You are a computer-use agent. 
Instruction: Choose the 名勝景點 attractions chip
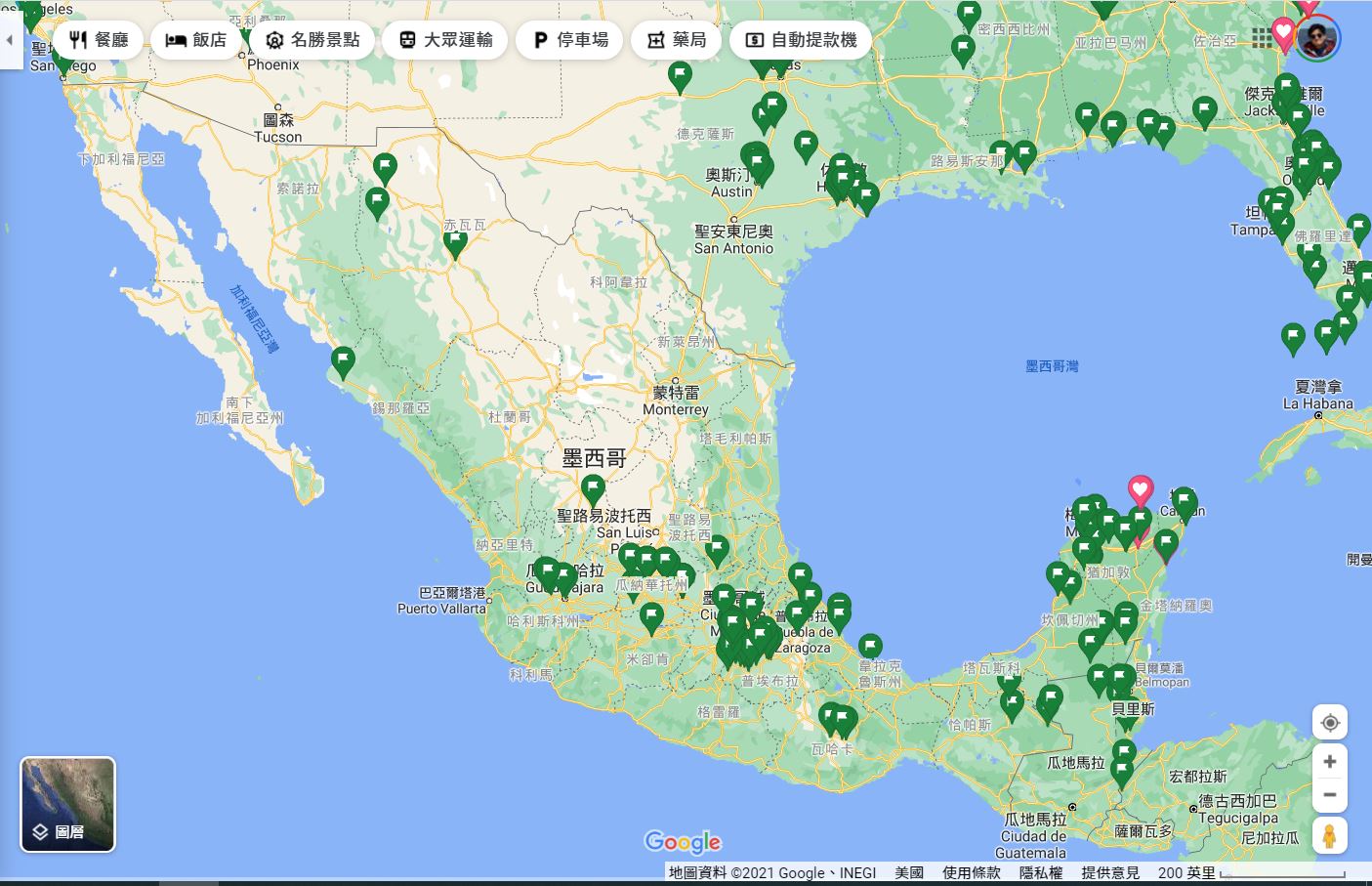(312, 40)
